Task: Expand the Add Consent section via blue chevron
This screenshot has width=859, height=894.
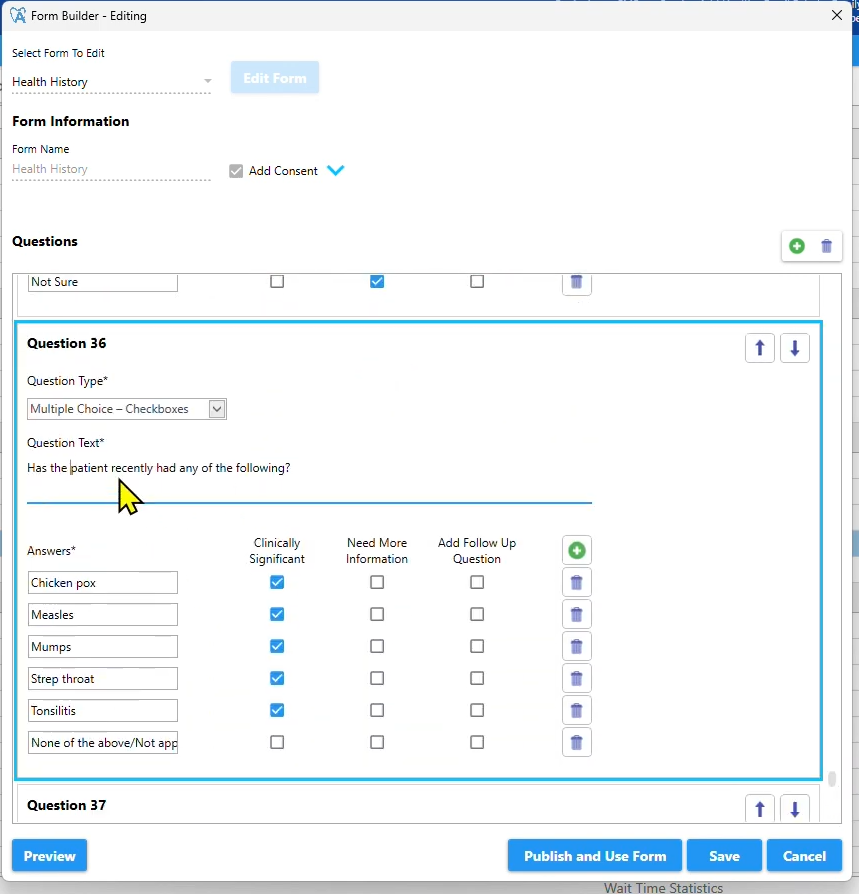Action: pyautogui.click(x=336, y=170)
